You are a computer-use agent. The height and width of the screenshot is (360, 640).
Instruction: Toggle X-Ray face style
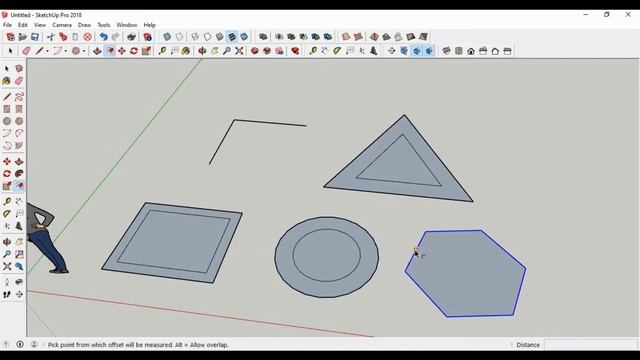[x=167, y=37]
